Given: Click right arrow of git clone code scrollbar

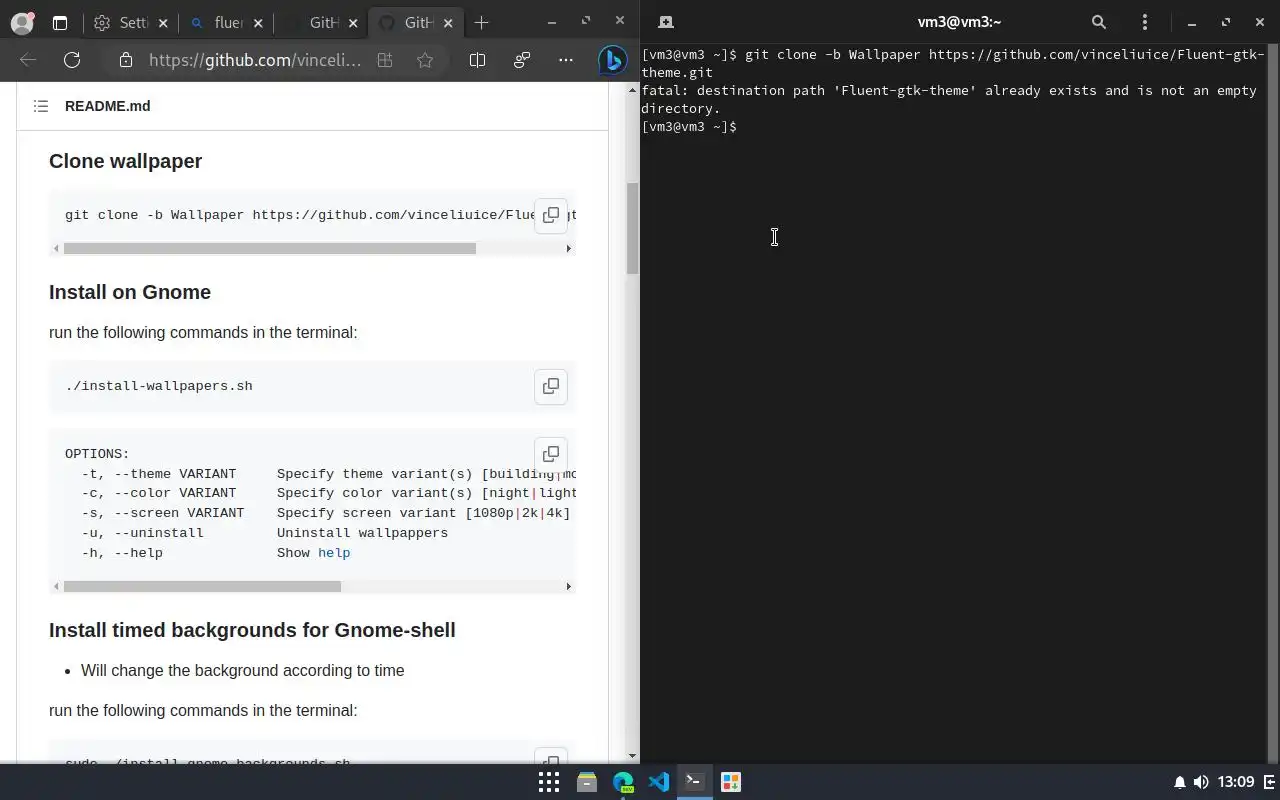Looking at the screenshot, I should (x=569, y=248).
